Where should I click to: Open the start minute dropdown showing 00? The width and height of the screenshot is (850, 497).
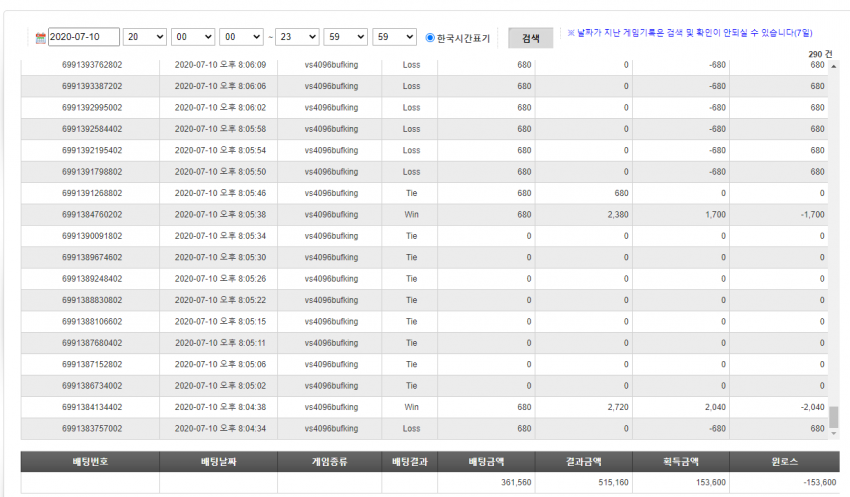coord(193,37)
